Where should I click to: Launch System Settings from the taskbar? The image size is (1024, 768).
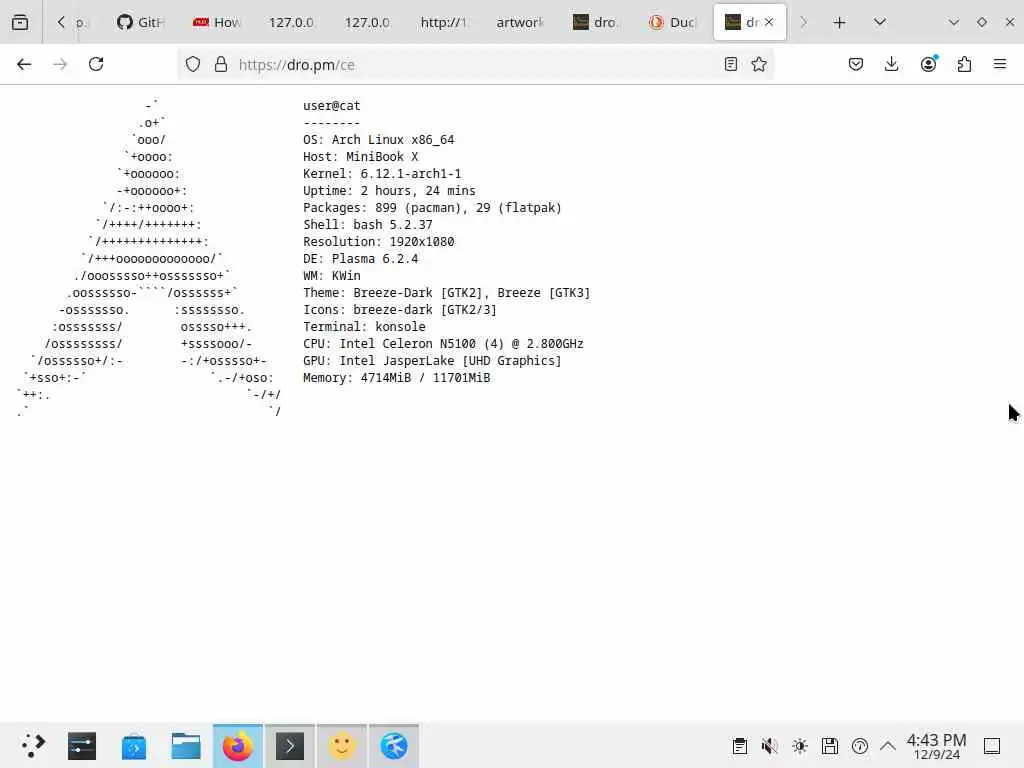coord(82,746)
